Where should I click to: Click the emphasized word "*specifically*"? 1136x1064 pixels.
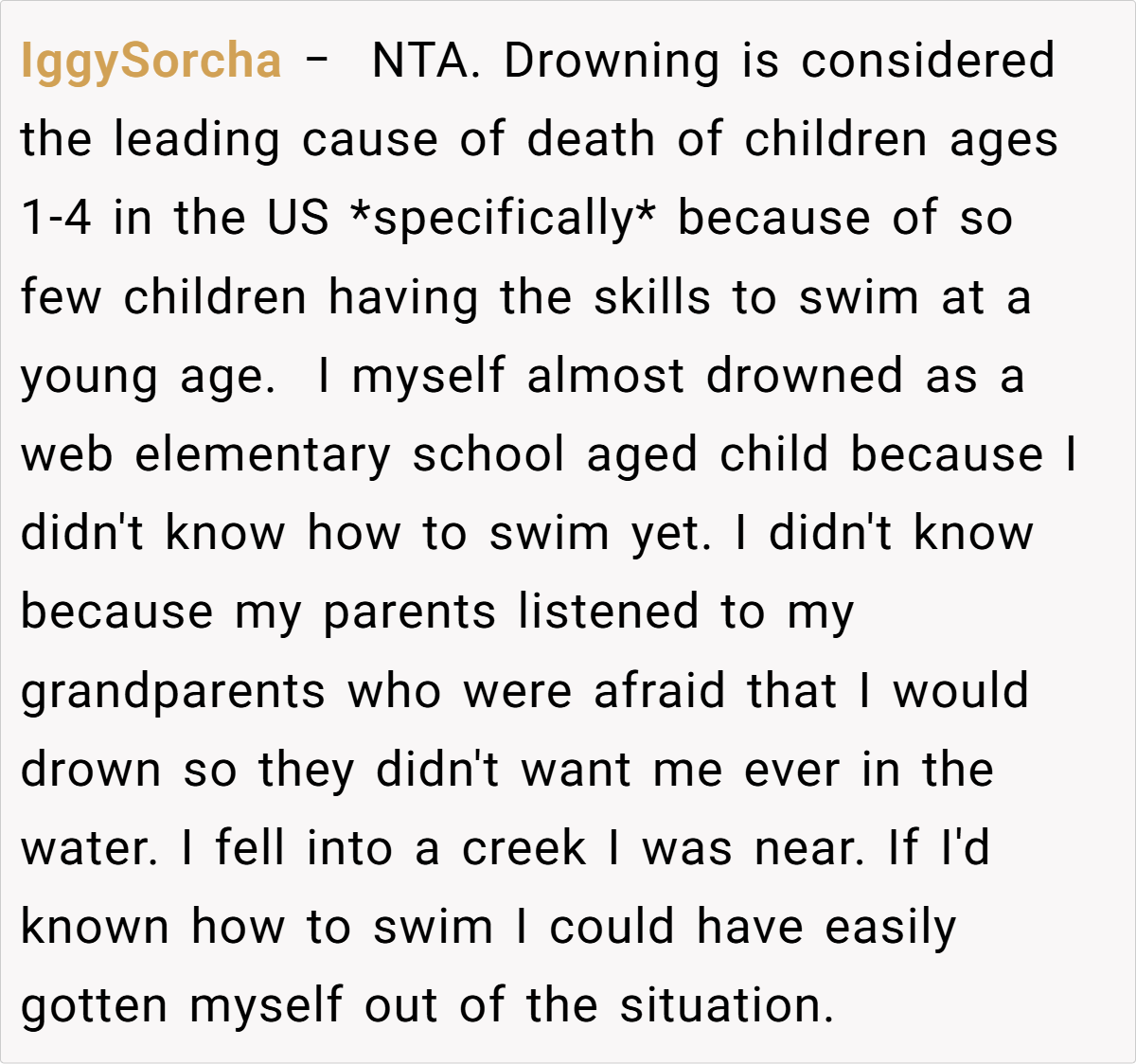(502, 218)
